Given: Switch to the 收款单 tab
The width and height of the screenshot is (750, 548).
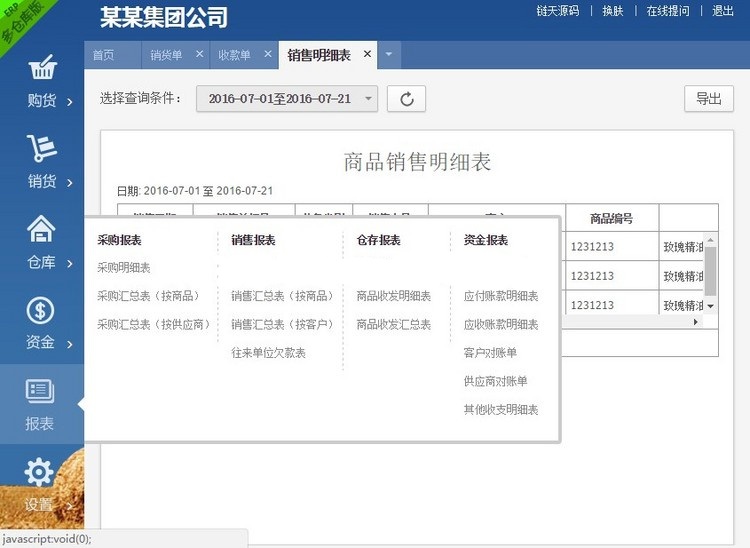Looking at the screenshot, I should pos(234,55).
